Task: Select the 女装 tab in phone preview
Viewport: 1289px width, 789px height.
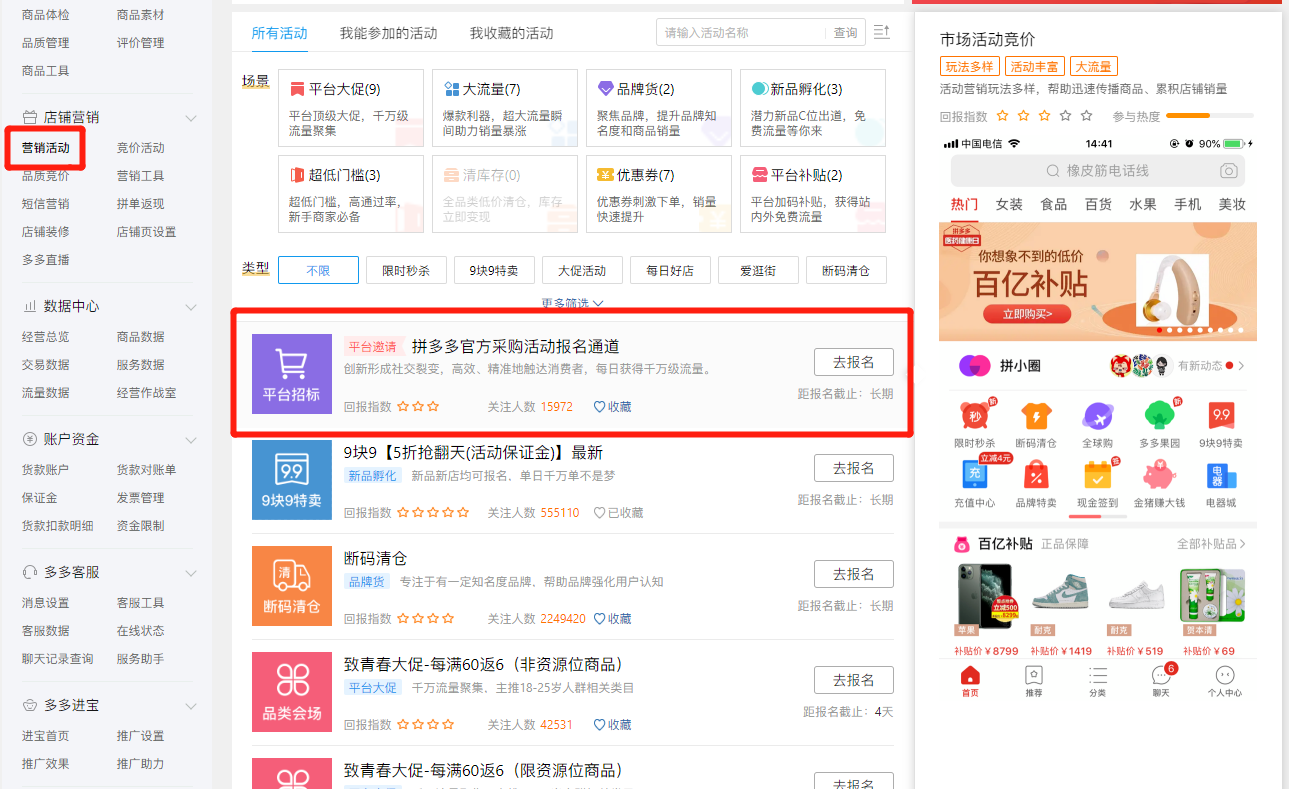Action: pyautogui.click(x=1009, y=204)
